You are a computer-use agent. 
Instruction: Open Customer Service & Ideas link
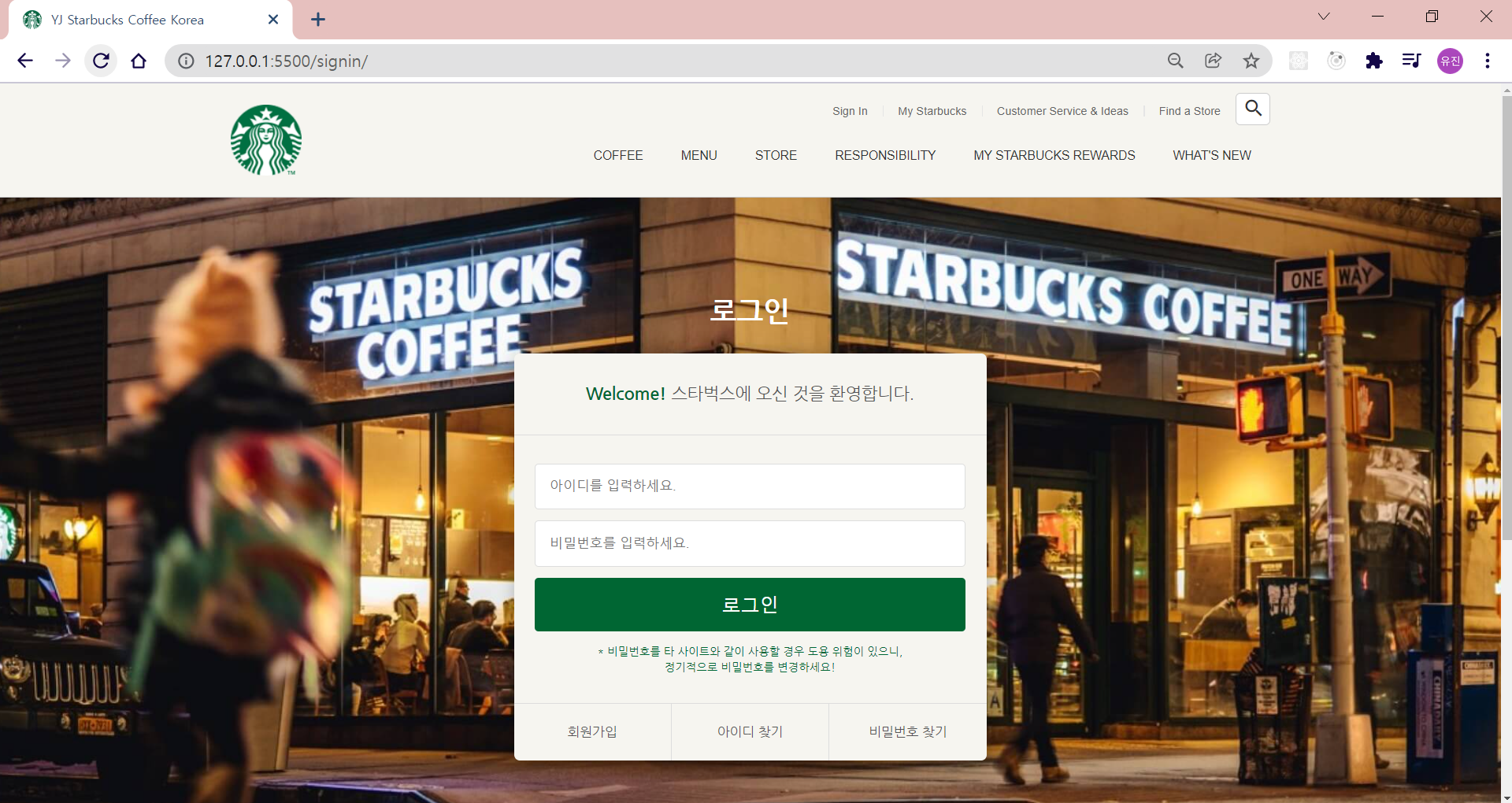tap(1062, 111)
